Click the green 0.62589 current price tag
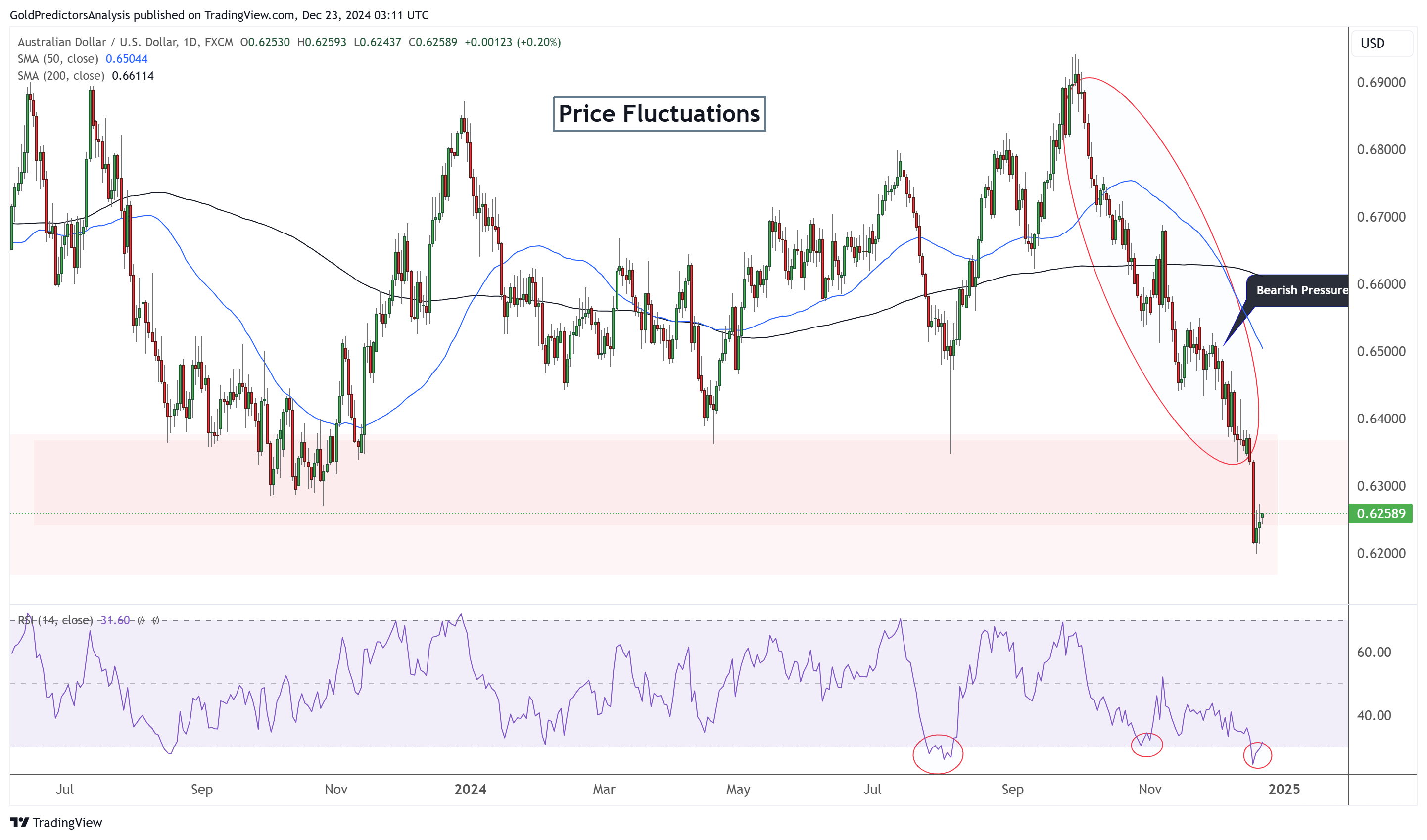Image resolution: width=1427 pixels, height=840 pixels. coord(1380,514)
